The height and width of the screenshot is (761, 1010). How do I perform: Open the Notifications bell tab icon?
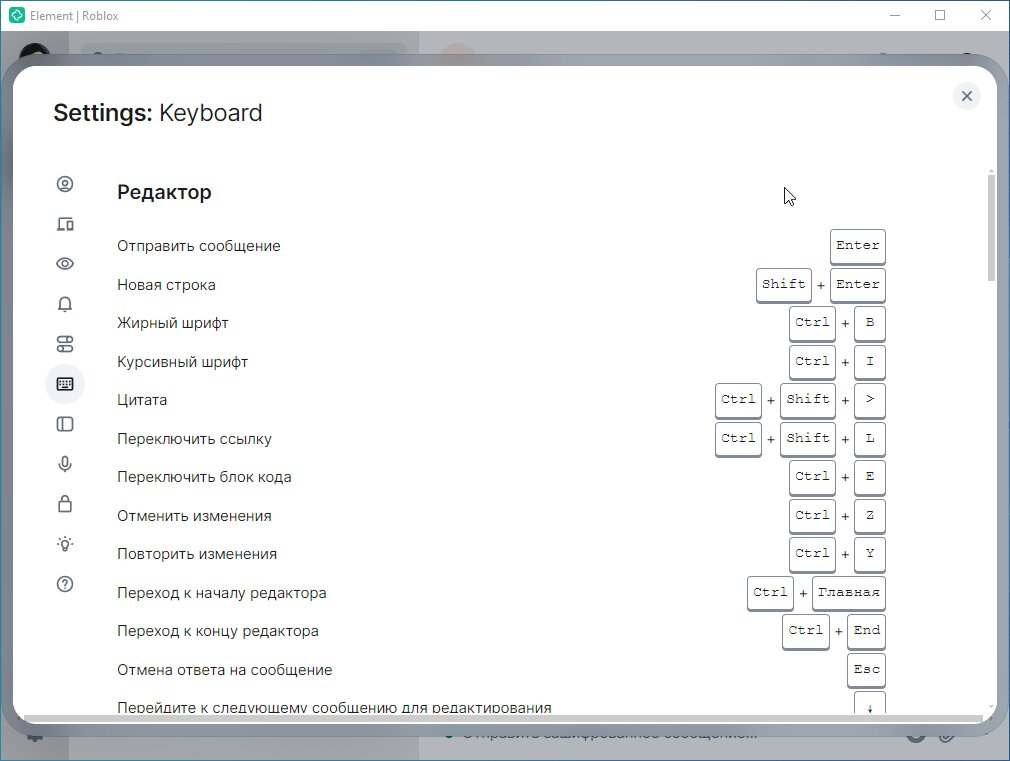(65, 304)
